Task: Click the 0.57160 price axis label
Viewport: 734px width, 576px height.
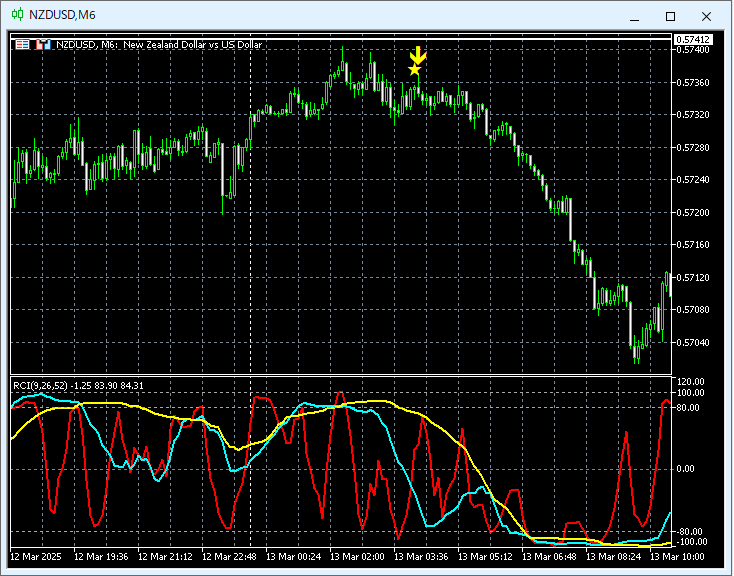Action: tap(693, 245)
